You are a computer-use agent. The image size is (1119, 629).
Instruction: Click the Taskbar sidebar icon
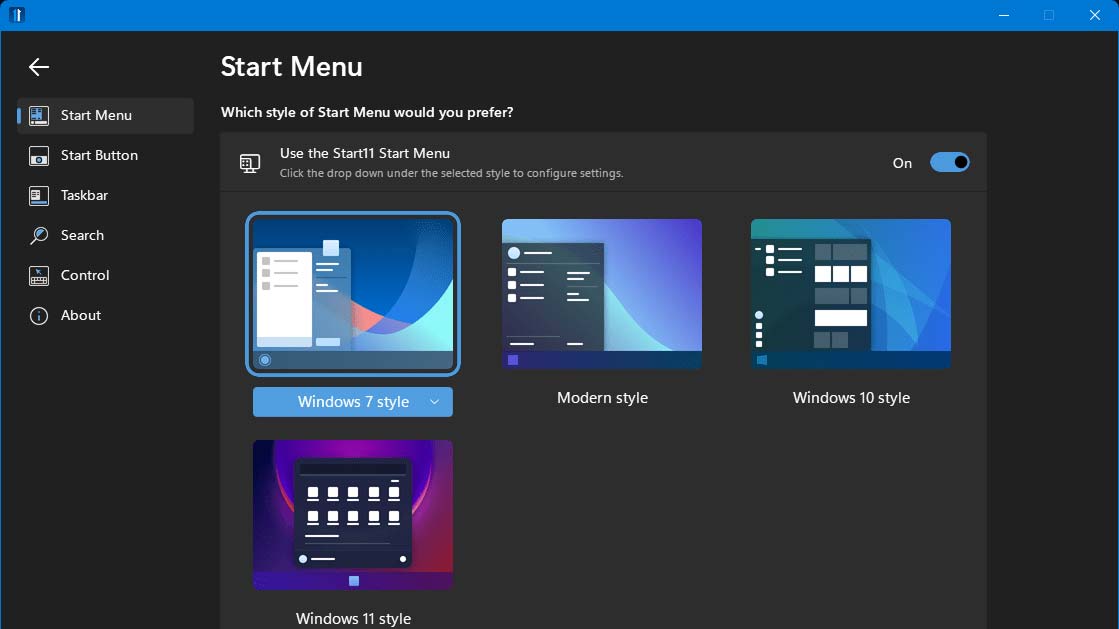click(x=39, y=196)
